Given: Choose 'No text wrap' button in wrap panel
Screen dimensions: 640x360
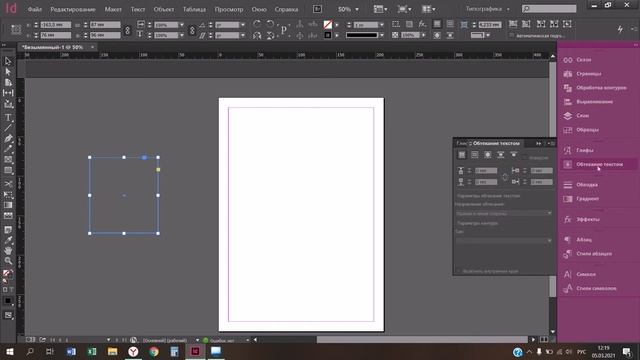Looking at the screenshot, I should (462, 155).
